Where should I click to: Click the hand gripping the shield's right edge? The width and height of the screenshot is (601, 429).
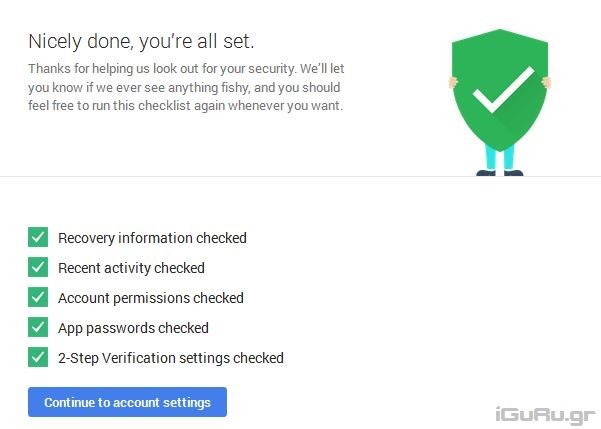click(547, 82)
